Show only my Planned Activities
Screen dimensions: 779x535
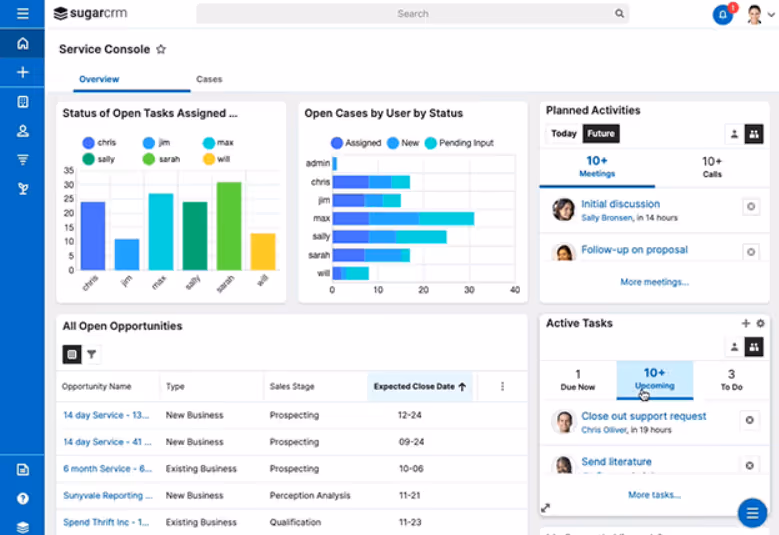(x=734, y=134)
